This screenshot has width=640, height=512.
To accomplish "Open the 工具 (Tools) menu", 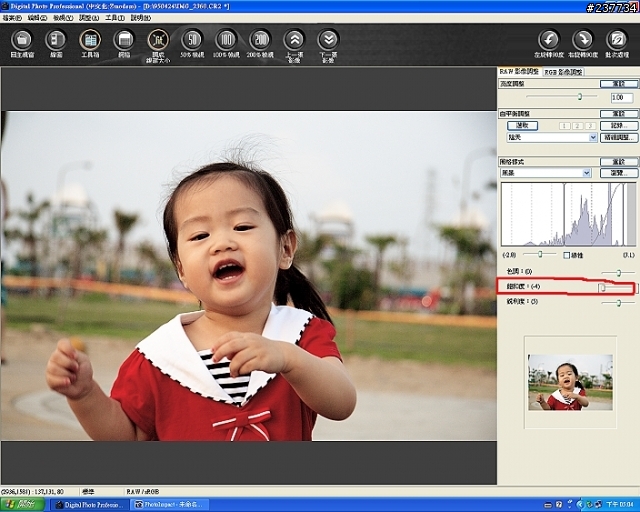I will [x=115, y=18].
